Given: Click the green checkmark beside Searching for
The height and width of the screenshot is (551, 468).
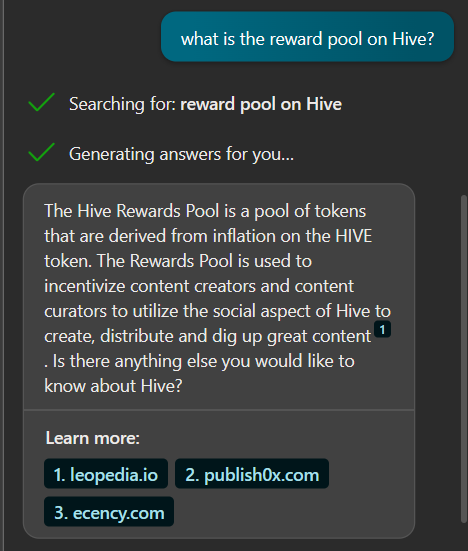Looking at the screenshot, I should [x=41, y=103].
